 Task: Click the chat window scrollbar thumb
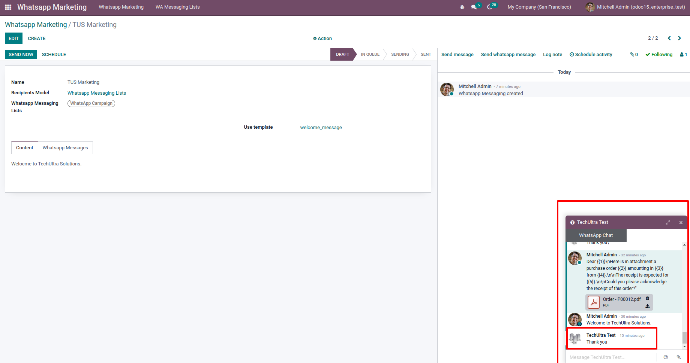[684, 337]
